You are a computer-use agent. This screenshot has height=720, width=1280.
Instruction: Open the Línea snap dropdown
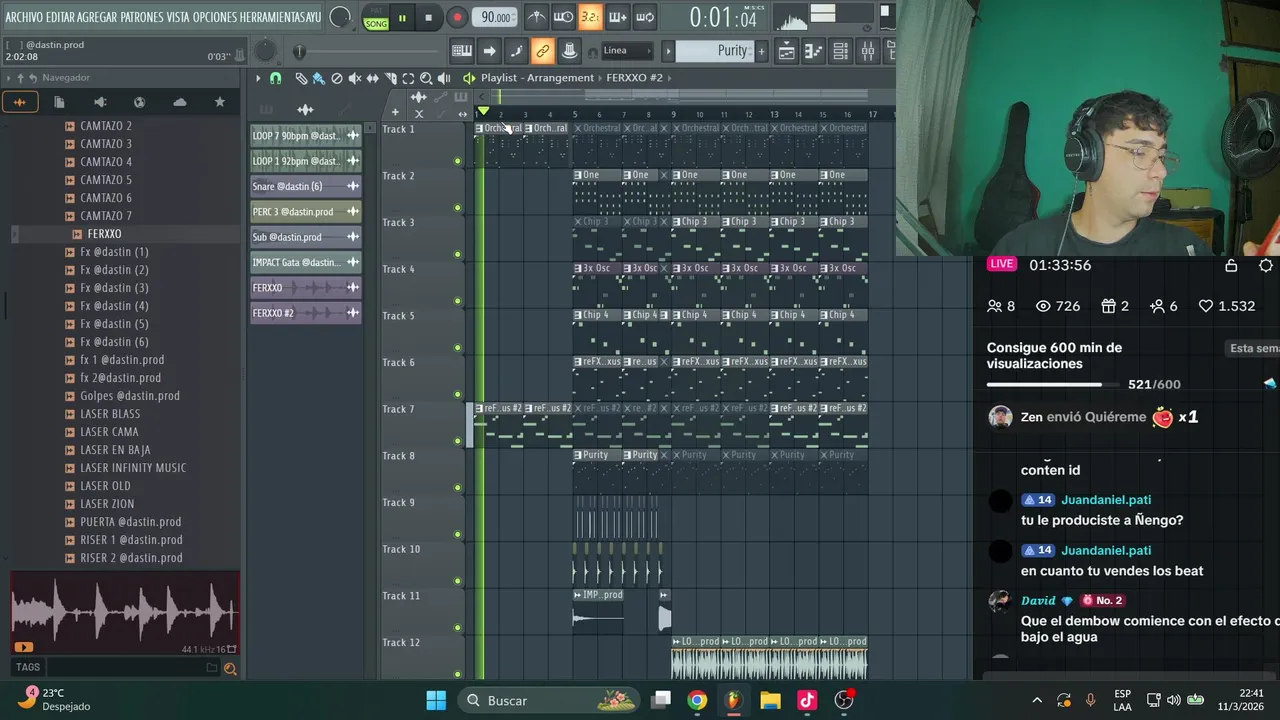[627, 51]
